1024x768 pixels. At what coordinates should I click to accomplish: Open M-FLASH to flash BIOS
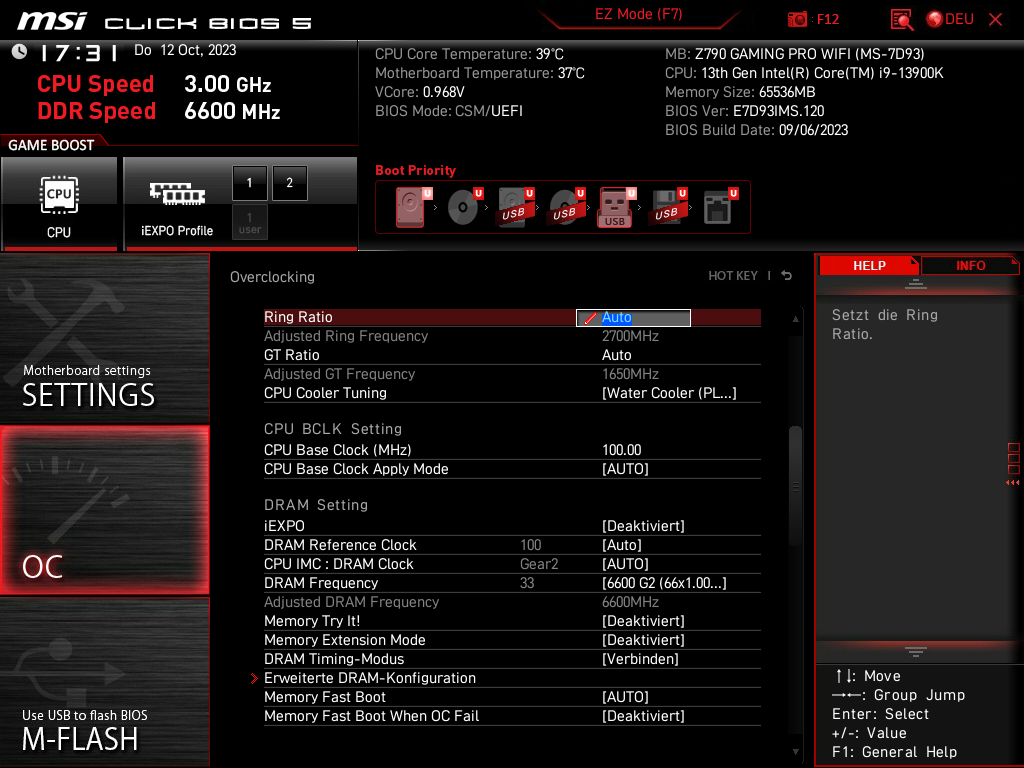104,681
